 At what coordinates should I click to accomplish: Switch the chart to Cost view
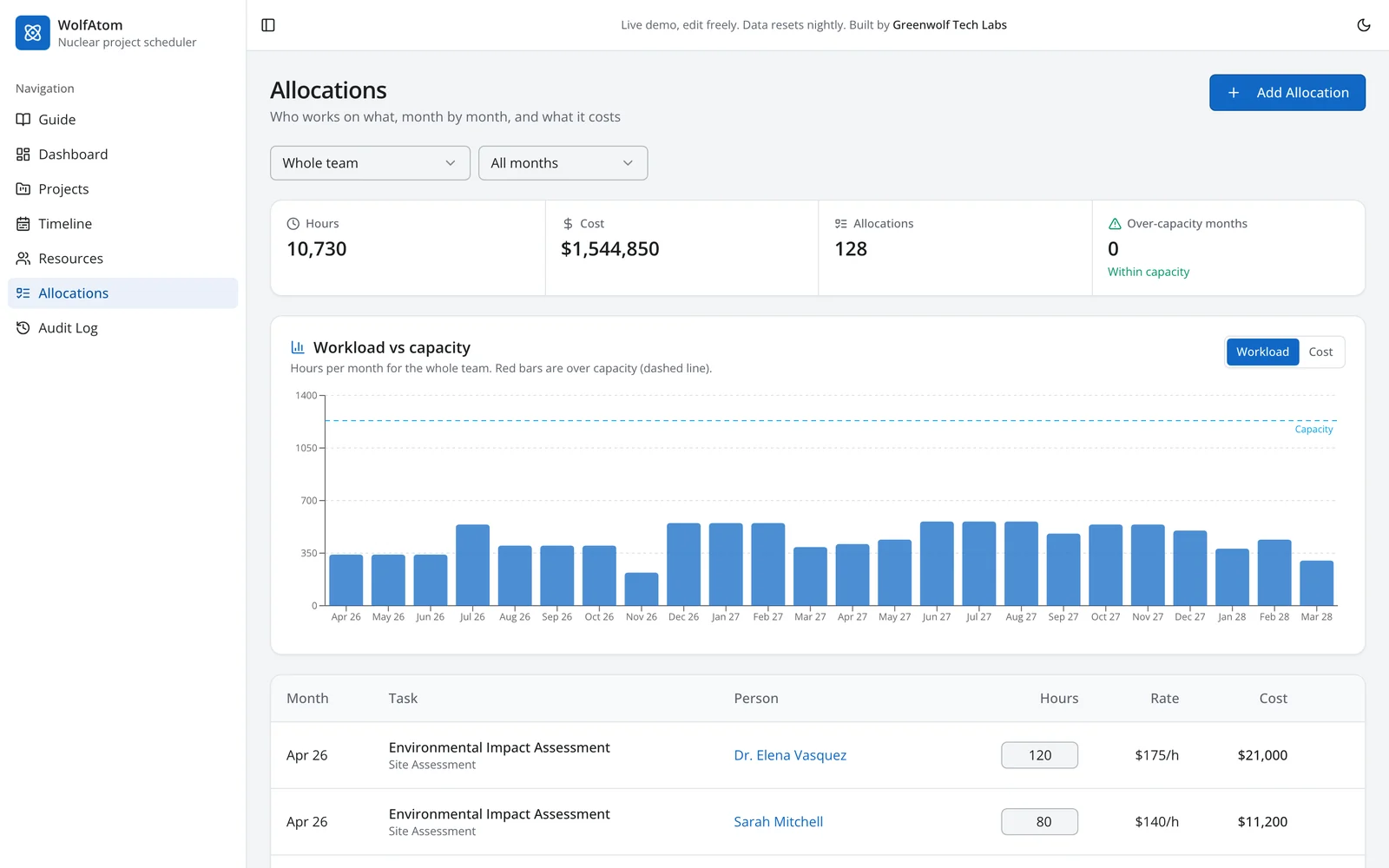(x=1320, y=352)
